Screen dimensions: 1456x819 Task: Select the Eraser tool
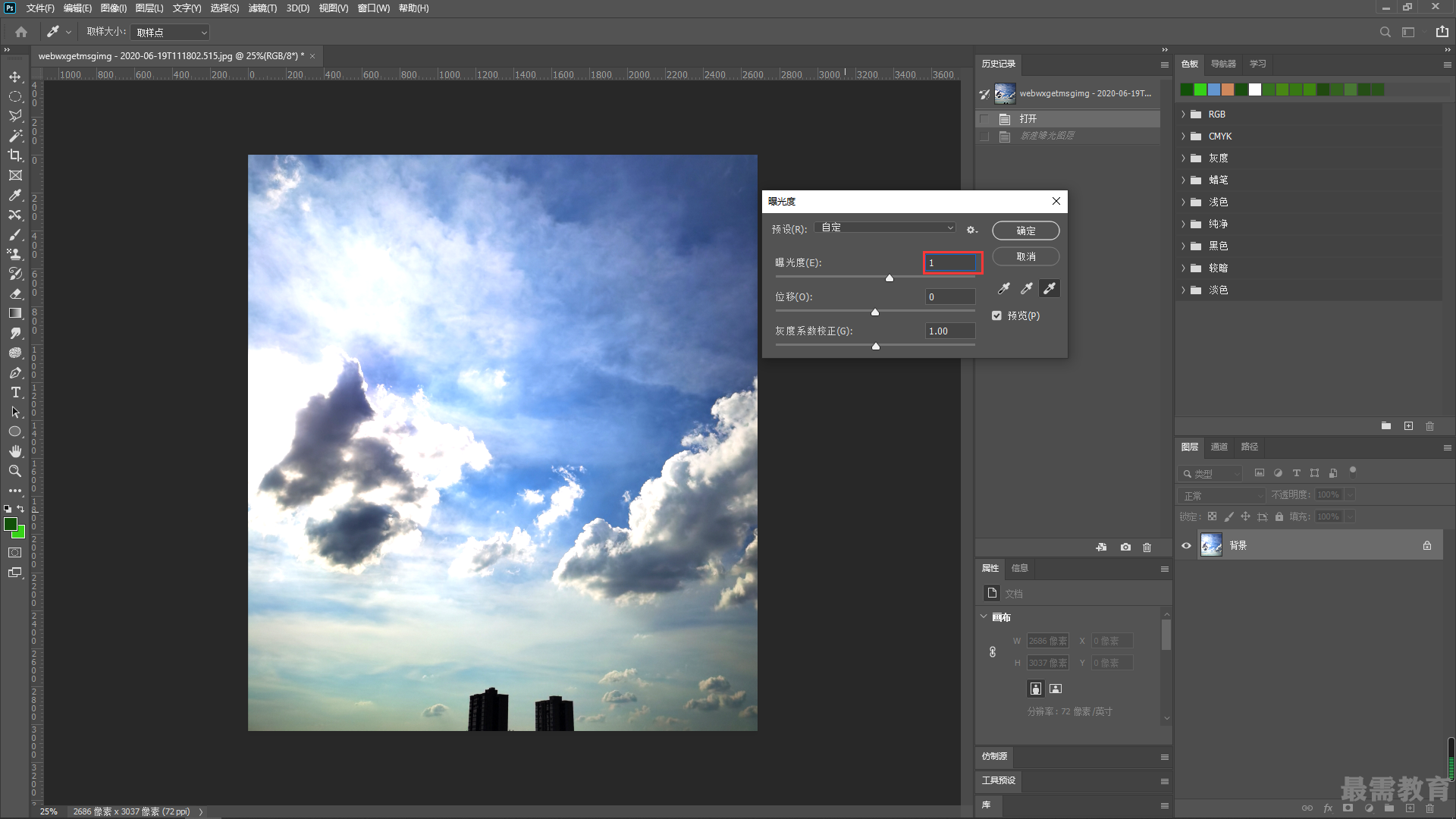pos(15,293)
